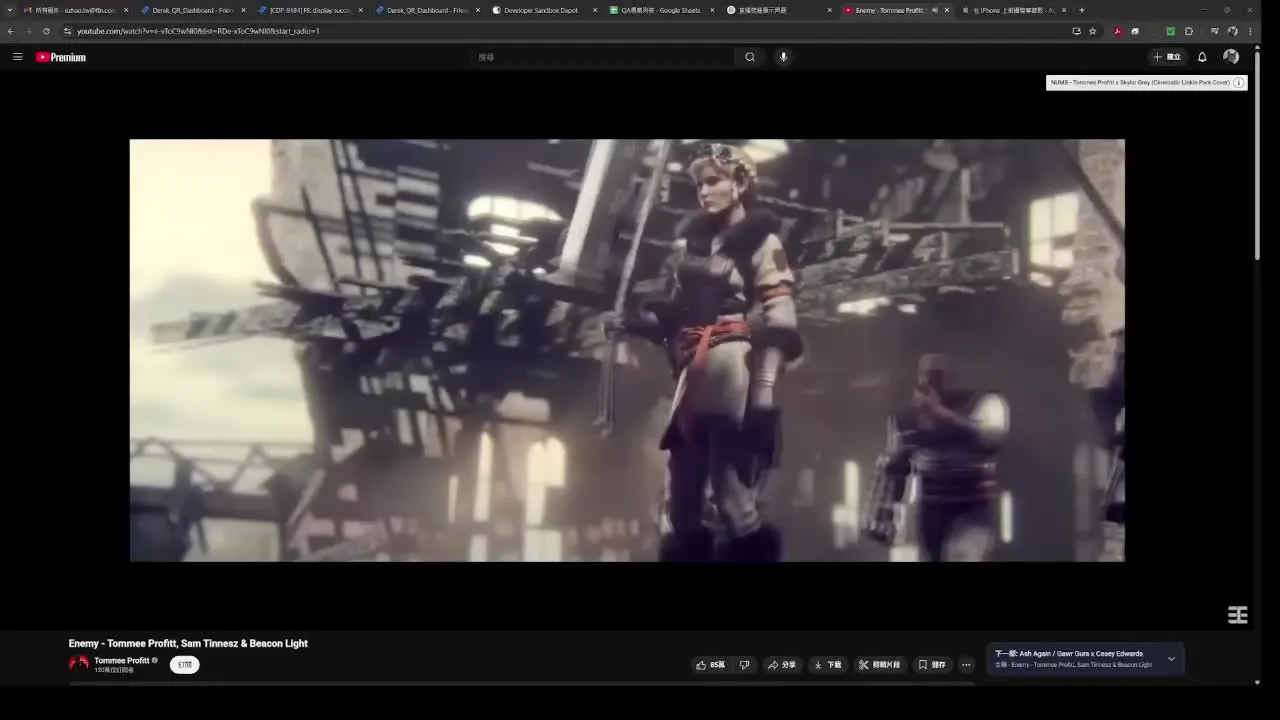
Task: Click the share arrow button
Action: (x=781, y=665)
